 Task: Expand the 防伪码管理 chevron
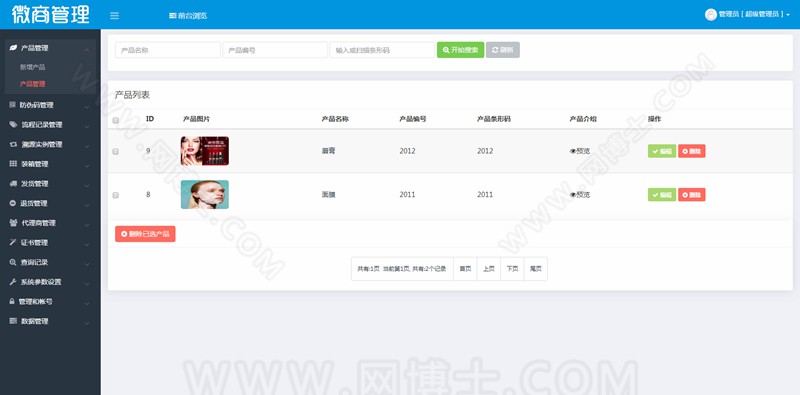coord(87,107)
